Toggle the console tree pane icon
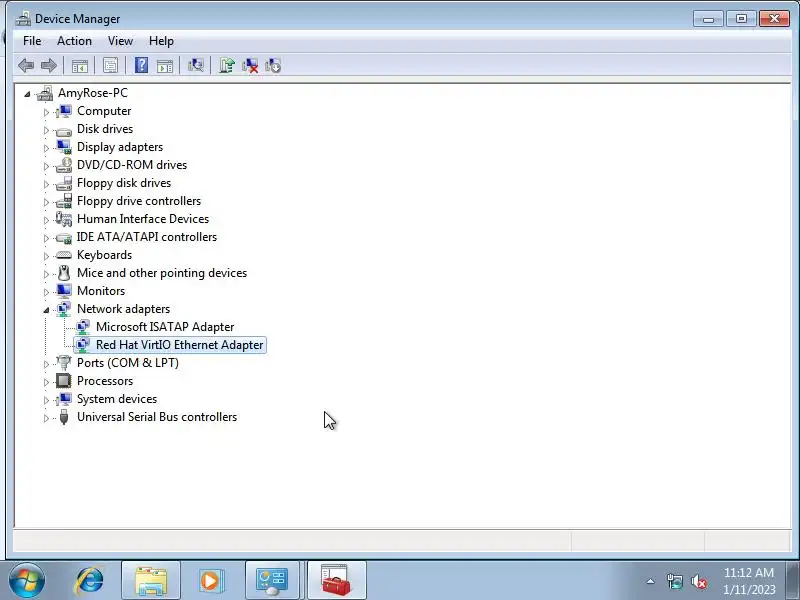 coord(80,65)
